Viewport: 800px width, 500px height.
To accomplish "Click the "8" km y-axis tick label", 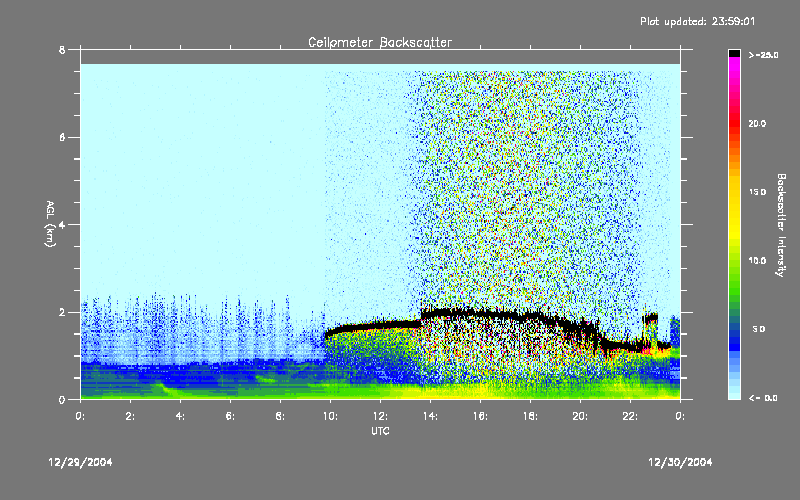I will click(x=62, y=49).
